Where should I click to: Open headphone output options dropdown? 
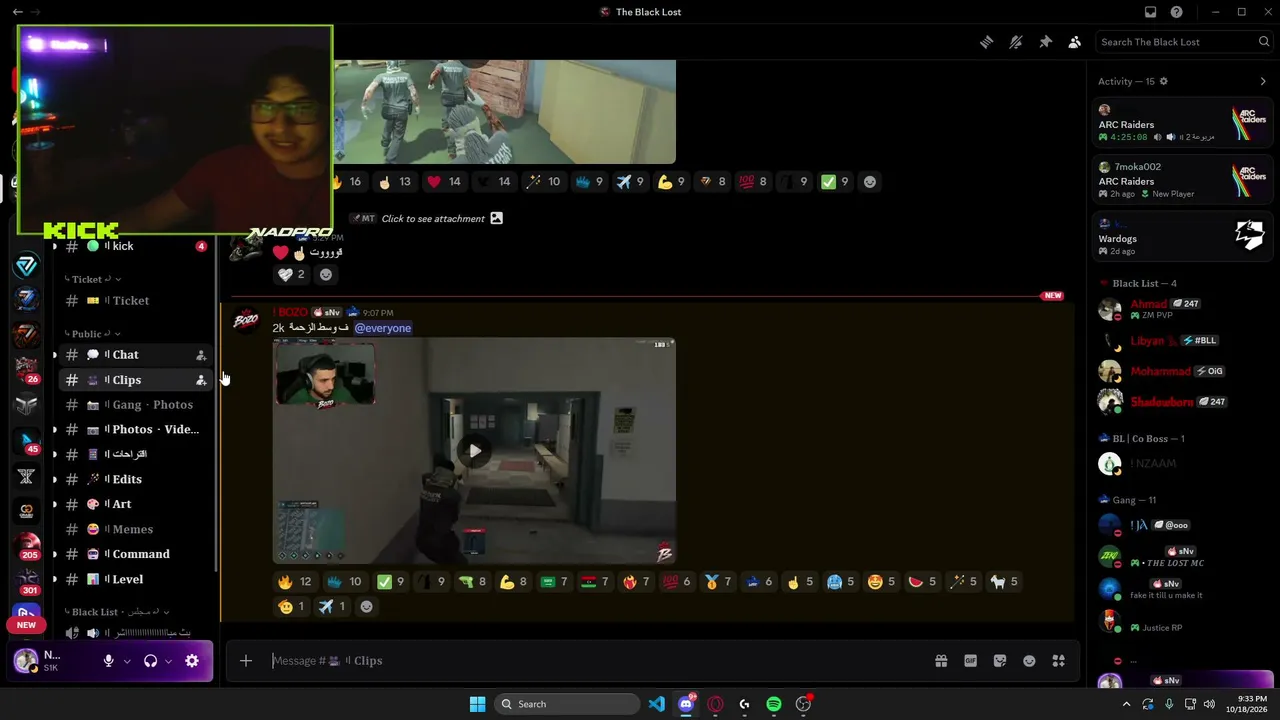coord(168,661)
